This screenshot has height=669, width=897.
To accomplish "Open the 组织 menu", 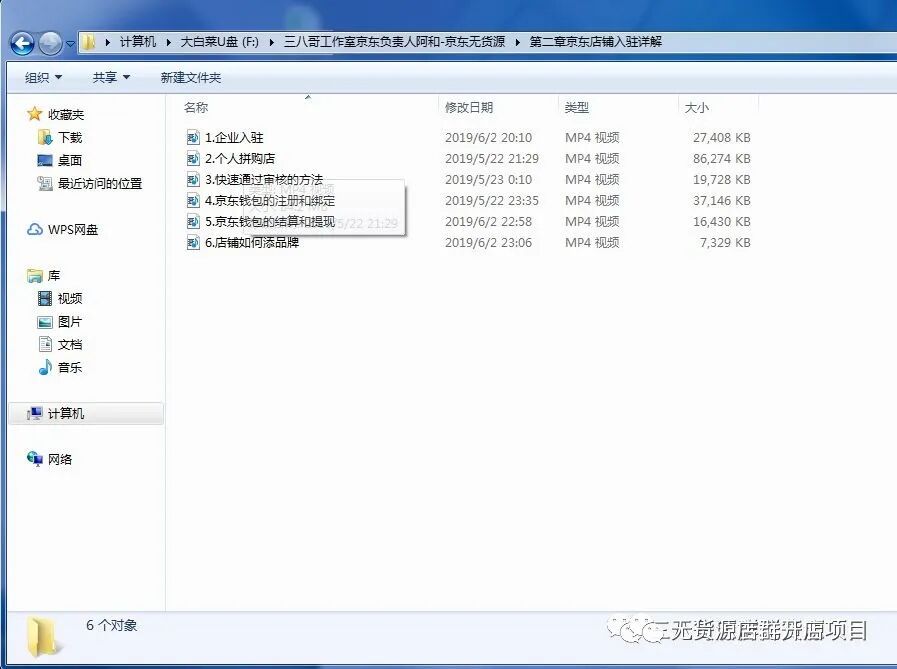I will tap(43, 77).
